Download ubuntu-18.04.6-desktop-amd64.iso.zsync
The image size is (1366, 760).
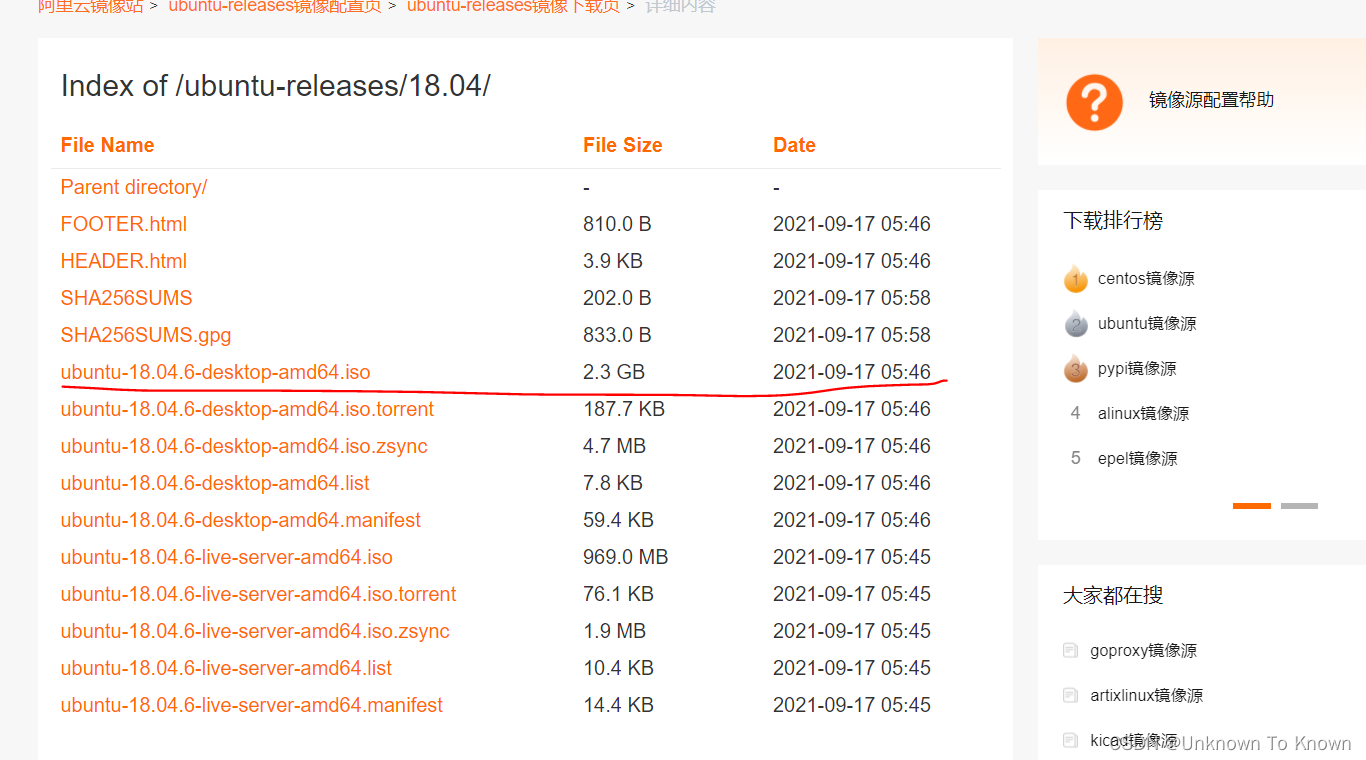click(x=244, y=446)
